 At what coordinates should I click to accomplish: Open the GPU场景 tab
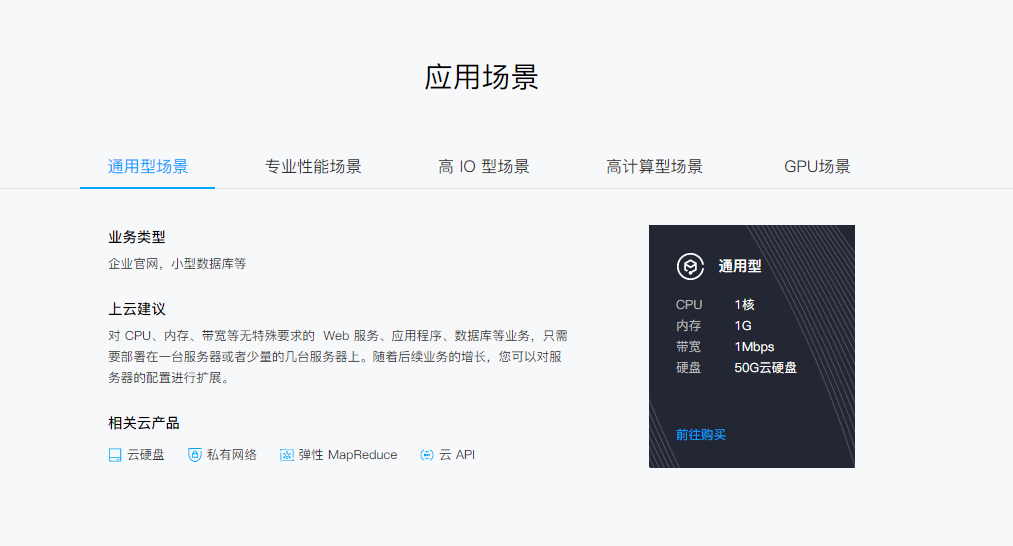click(x=817, y=167)
